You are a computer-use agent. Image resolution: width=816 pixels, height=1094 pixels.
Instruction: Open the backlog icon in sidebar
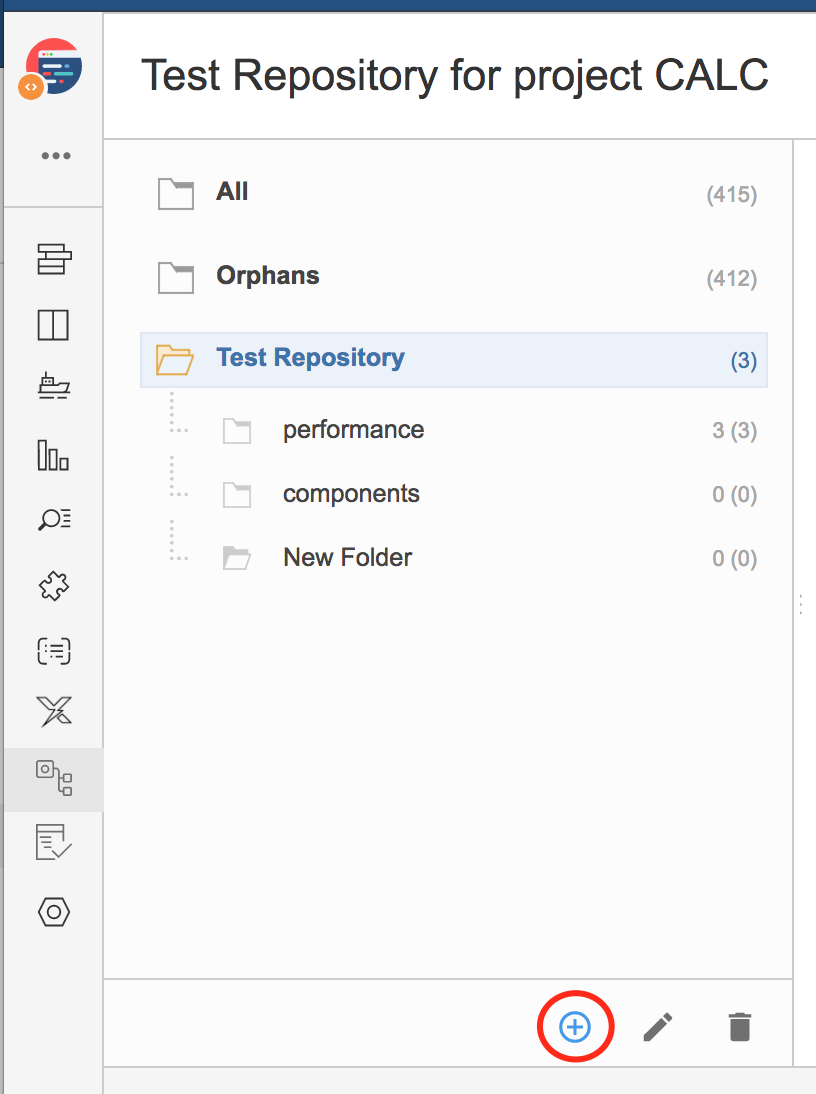click(x=54, y=259)
